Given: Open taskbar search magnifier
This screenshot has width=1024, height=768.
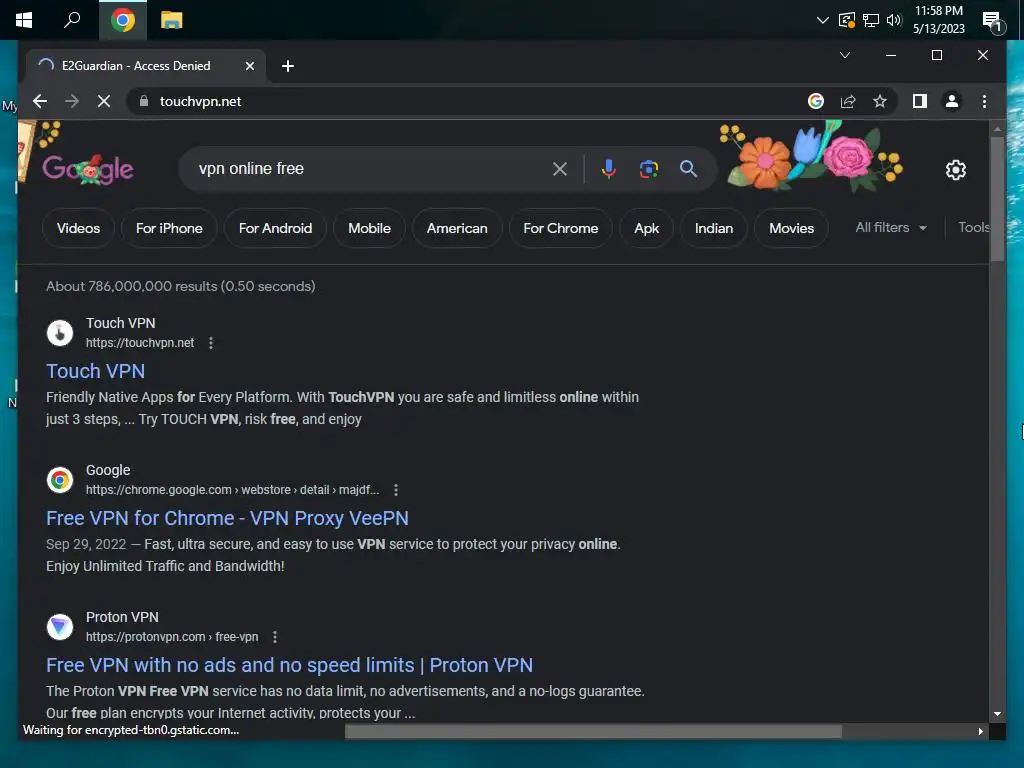Looking at the screenshot, I should click(x=72, y=20).
